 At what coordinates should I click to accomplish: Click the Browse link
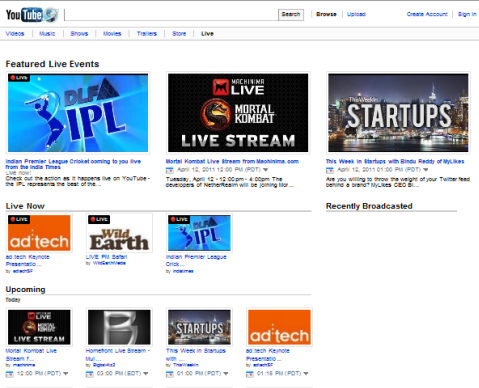click(x=326, y=14)
